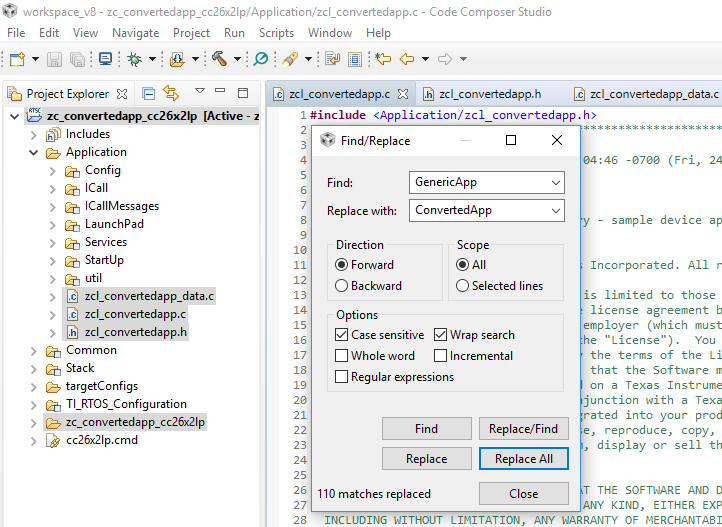Open the Find field history dropdown
Image resolution: width=722 pixels, height=527 pixels.
(x=556, y=183)
